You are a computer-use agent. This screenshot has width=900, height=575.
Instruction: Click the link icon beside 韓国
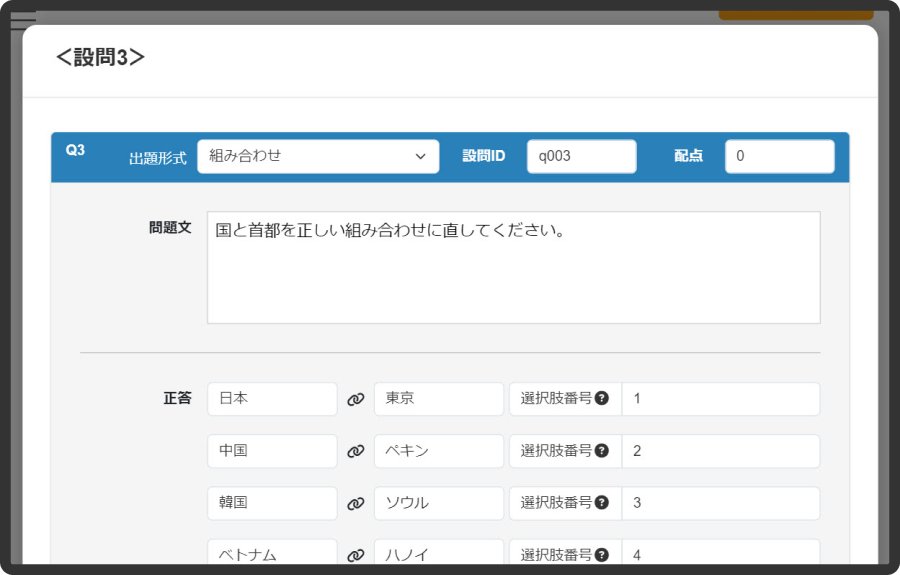pos(356,504)
